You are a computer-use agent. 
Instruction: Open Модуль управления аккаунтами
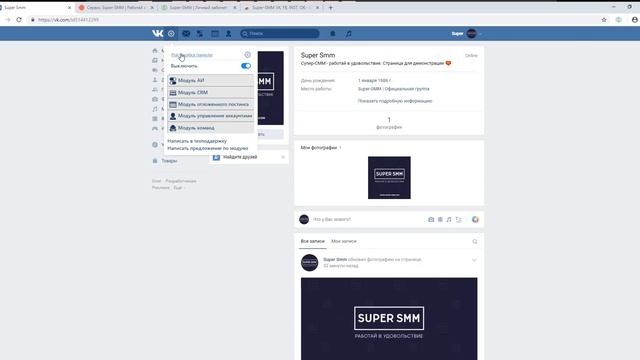pyautogui.click(x=211, y=116)
